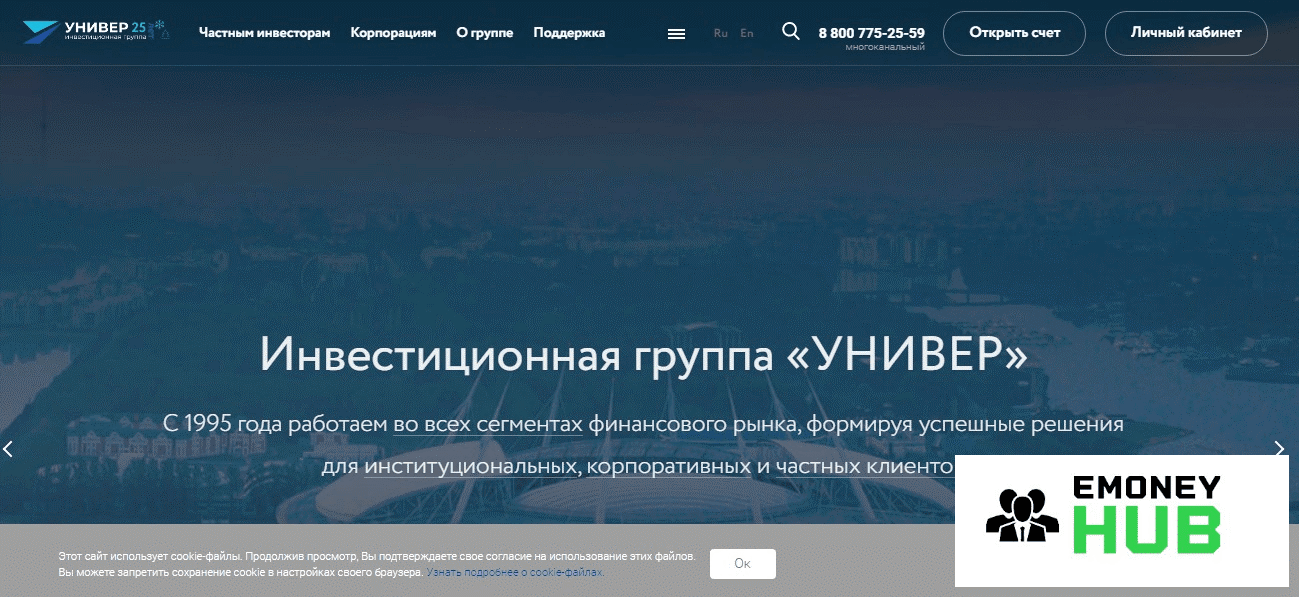1299x597 pixels.
Task: Open Частным инвесторам menu
Action: click(264, 33)
